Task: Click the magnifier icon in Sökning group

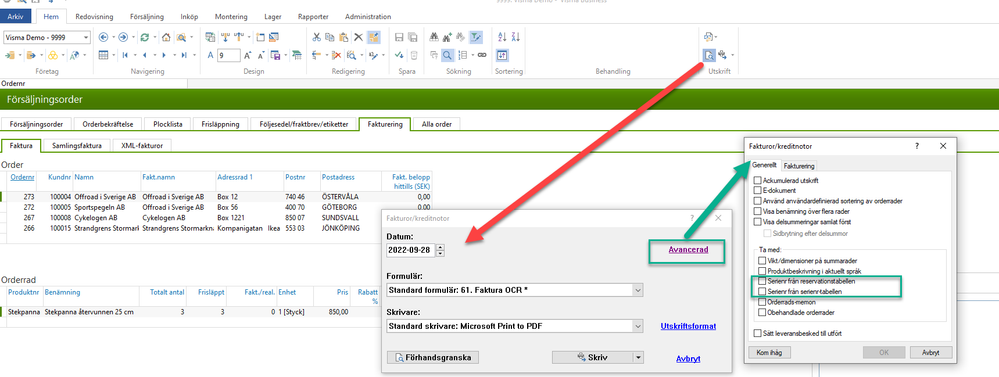Action: coord(448,55)
